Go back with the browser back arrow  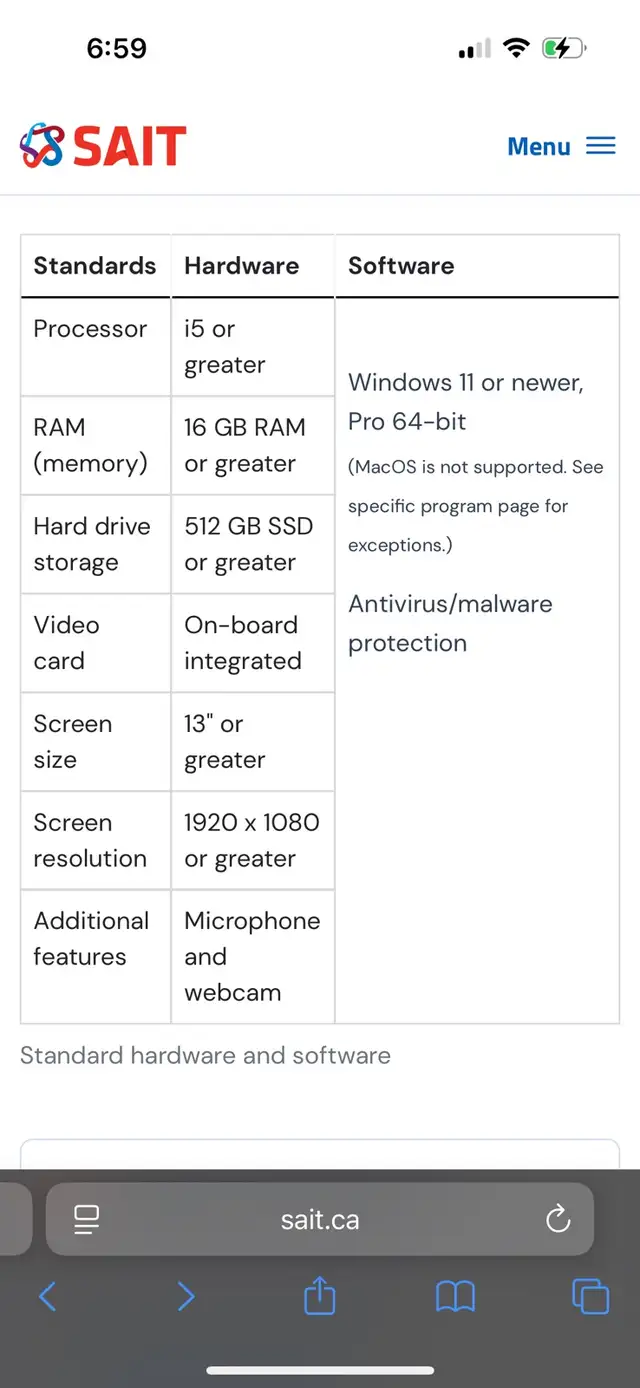click(48, 1297)
